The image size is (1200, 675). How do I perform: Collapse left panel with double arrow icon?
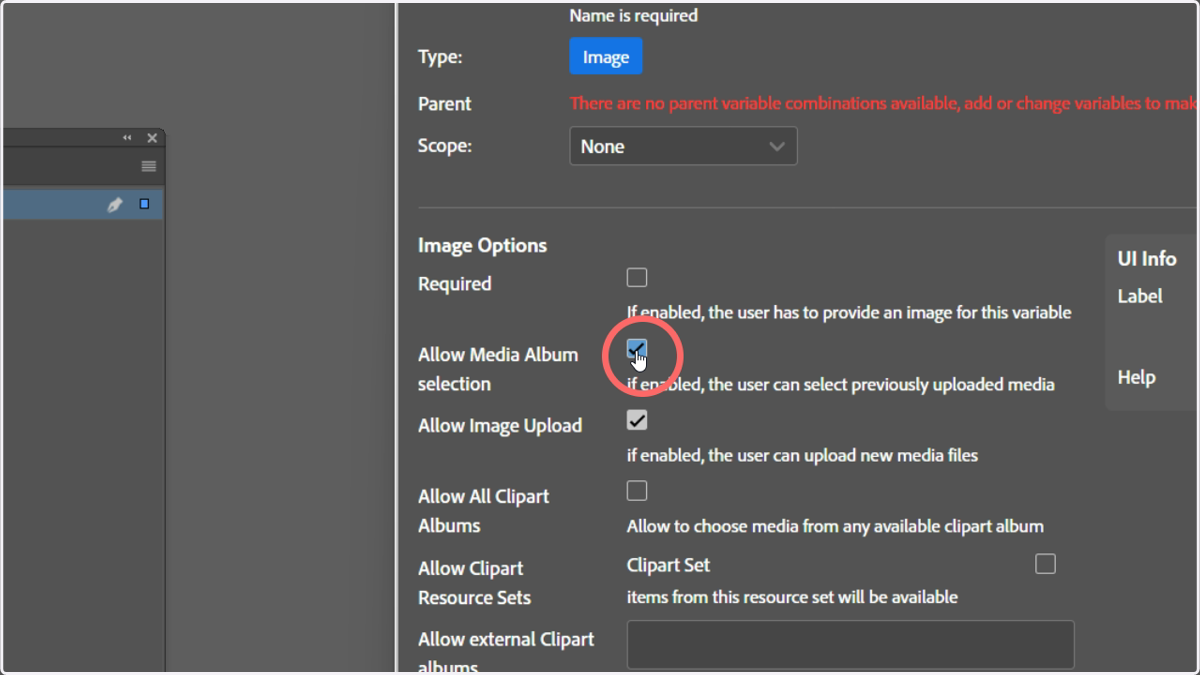tap(127, 138)
